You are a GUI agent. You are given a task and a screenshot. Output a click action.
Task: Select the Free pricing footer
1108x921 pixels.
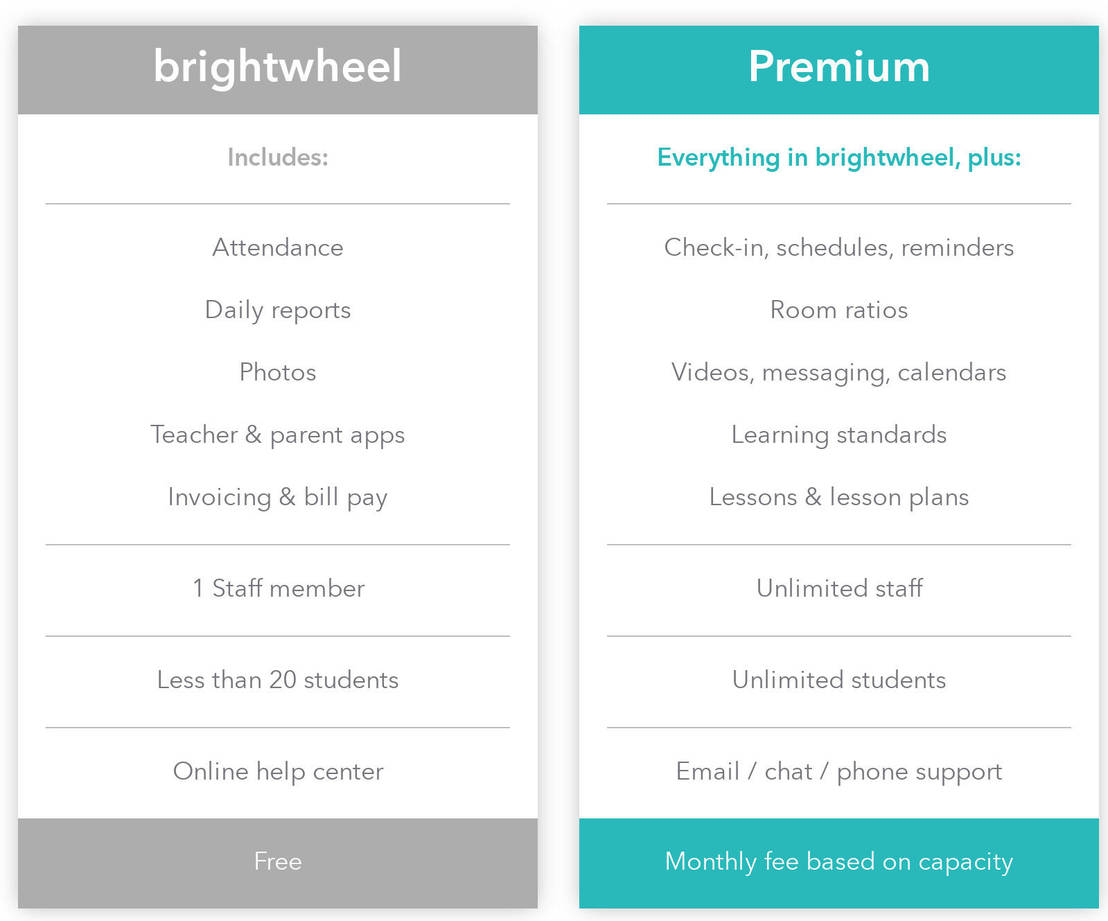pyautogui.click(x=277, y=861)
